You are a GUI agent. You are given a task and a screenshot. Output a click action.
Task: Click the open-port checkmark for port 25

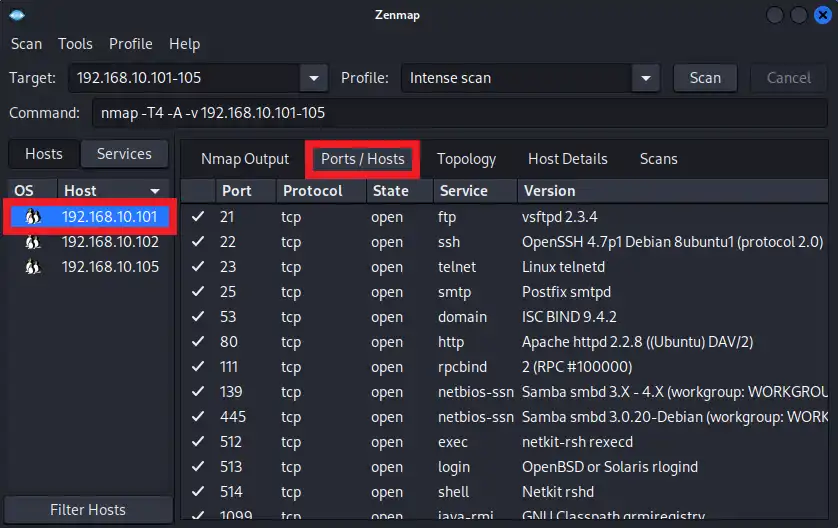click(198, 292)
